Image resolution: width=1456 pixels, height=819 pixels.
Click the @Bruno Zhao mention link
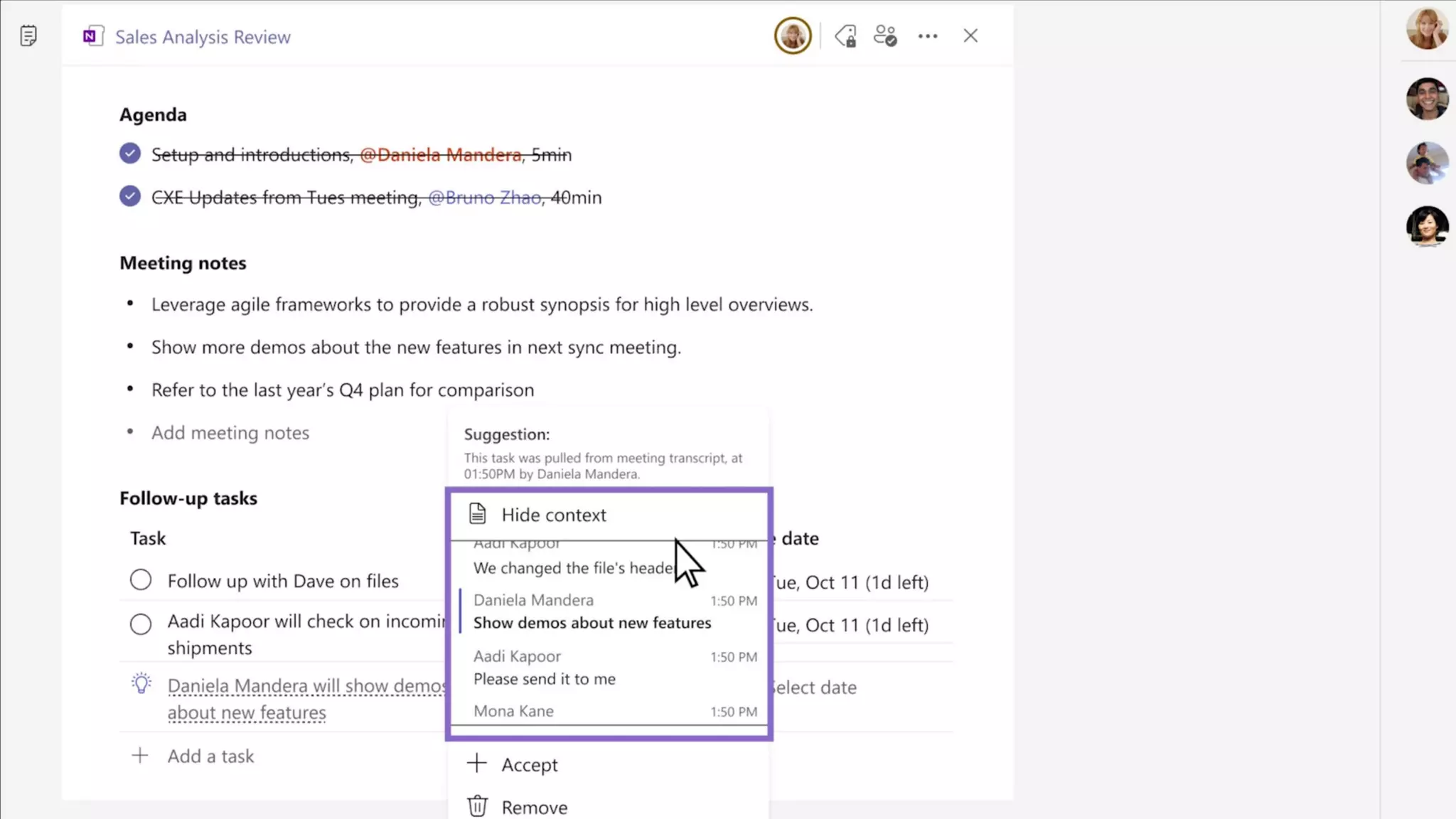pos(484,198)
